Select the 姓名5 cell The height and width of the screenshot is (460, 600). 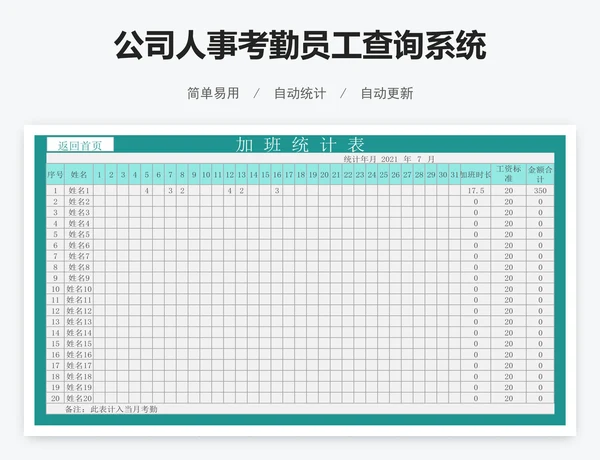(79, 234)
